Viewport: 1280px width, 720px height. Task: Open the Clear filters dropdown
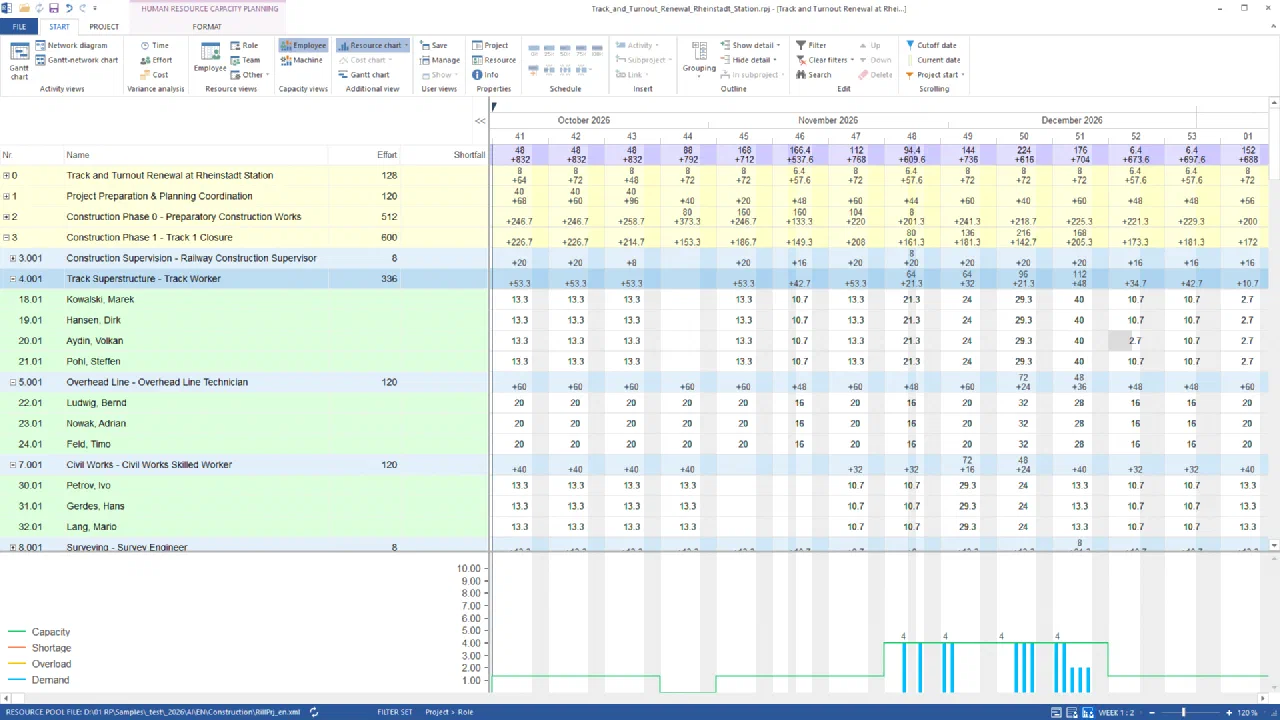[x=826, y=60]
